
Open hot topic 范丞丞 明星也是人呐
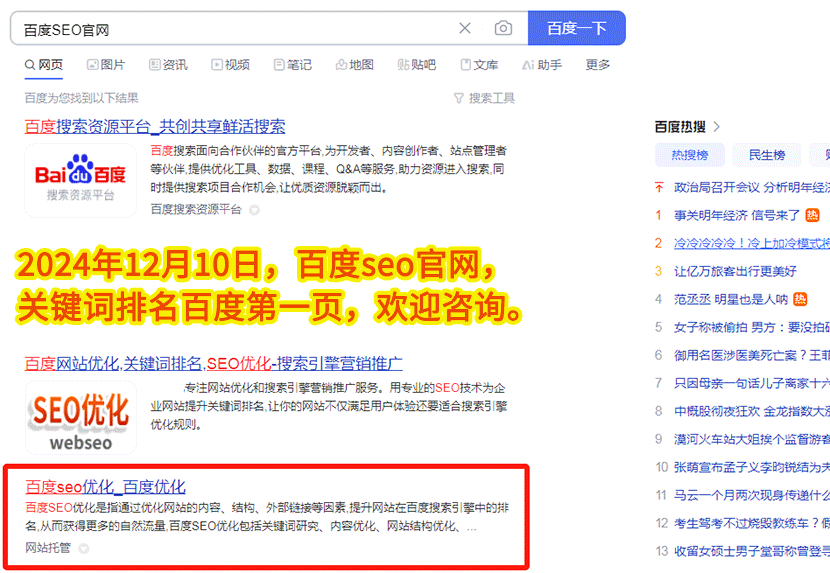coord(731,299)
